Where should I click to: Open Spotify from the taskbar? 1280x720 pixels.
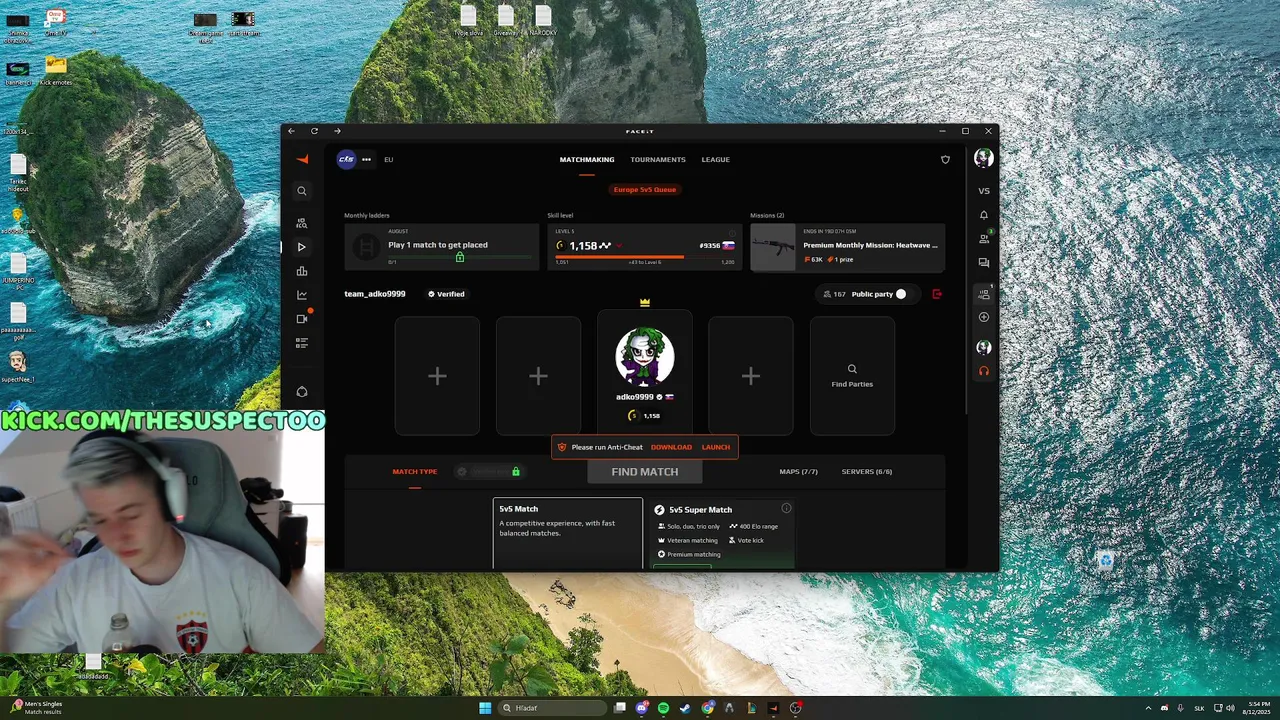pos(663,708)
